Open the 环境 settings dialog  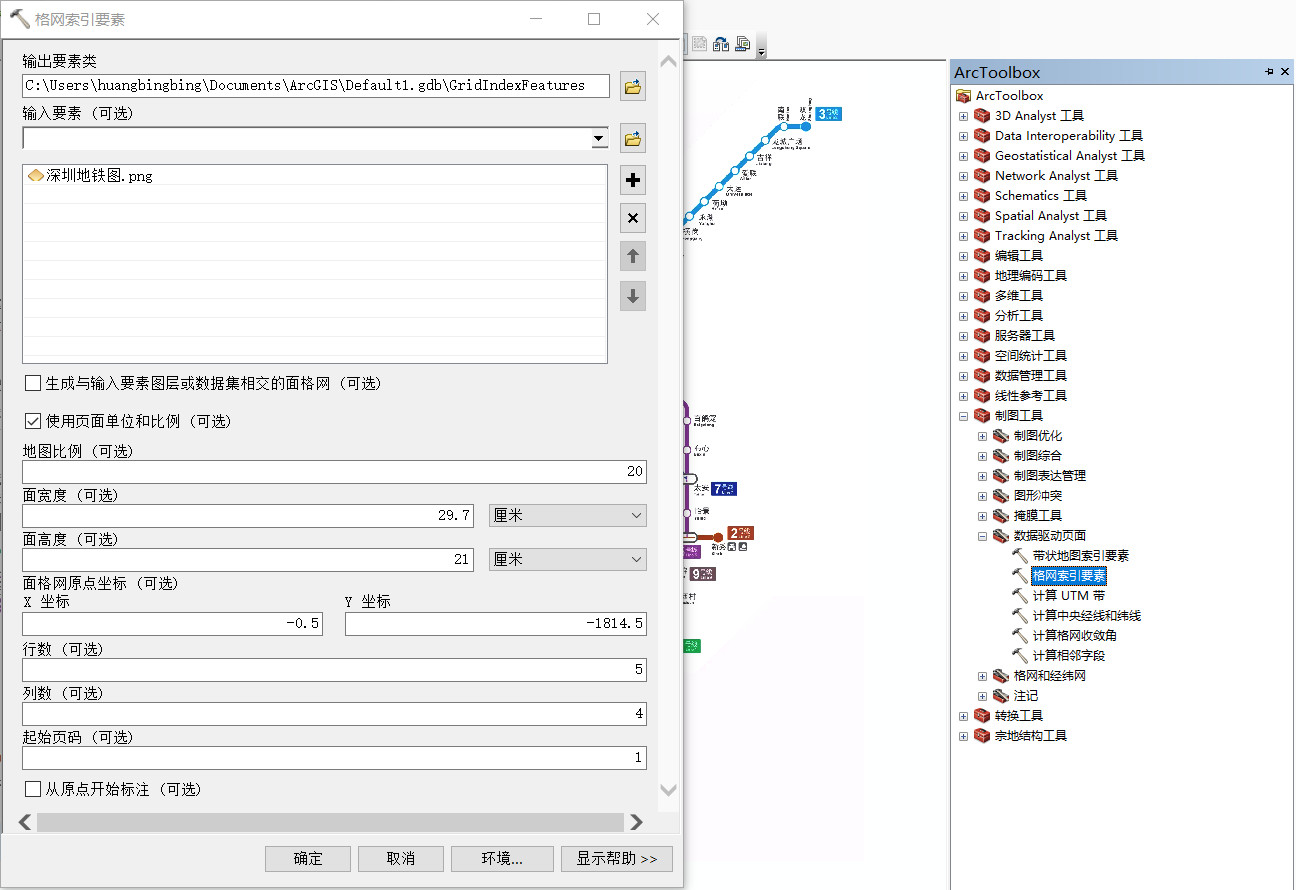pyautogui.click(x=501, y=858)
